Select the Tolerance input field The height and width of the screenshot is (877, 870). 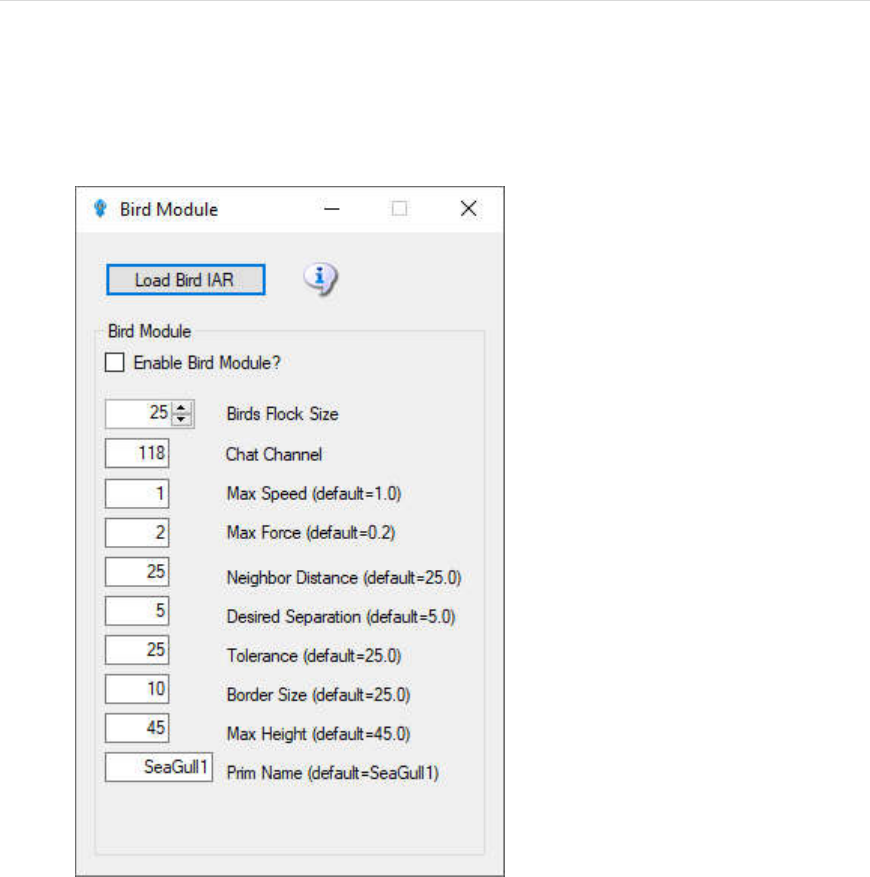(137, 650)
